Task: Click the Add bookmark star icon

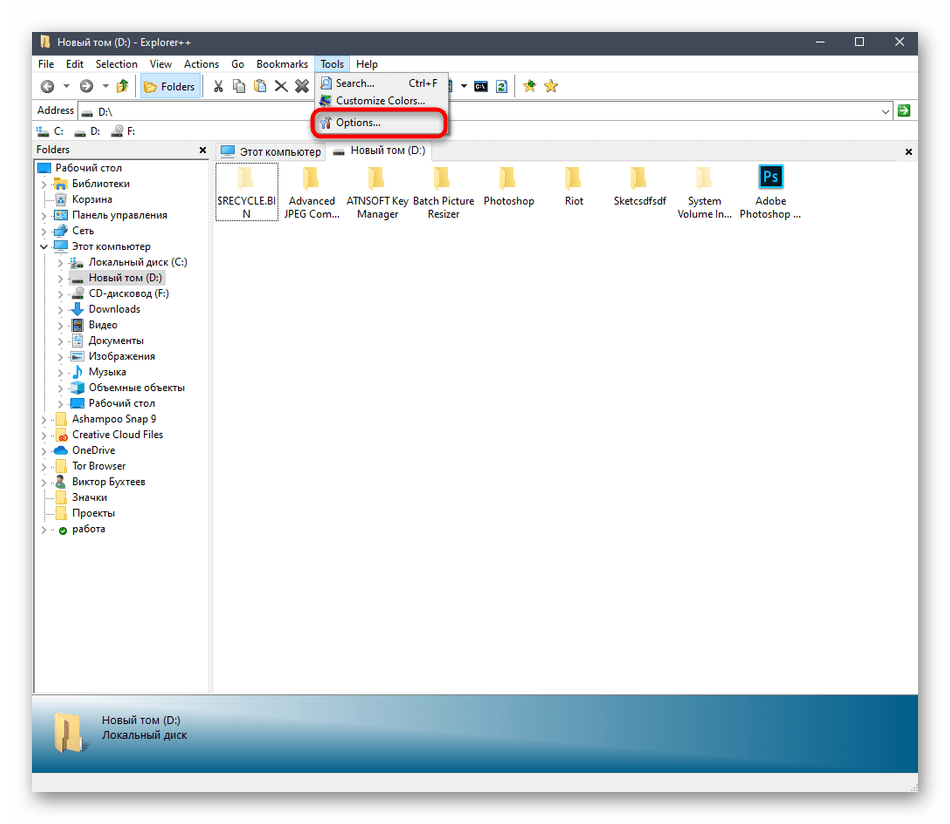Action: point(529,87)
